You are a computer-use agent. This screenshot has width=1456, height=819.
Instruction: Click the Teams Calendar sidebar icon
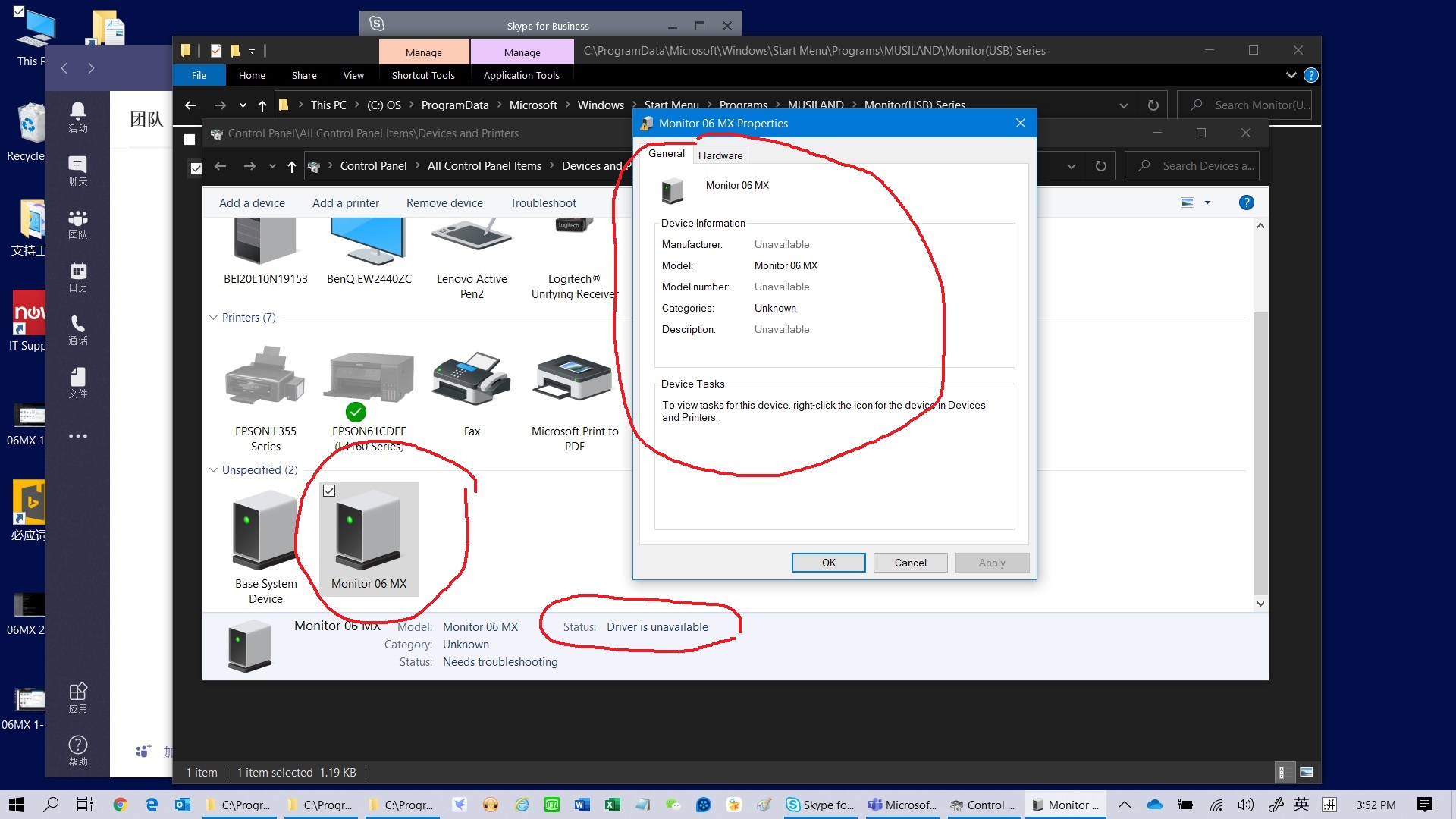(77, 277)
